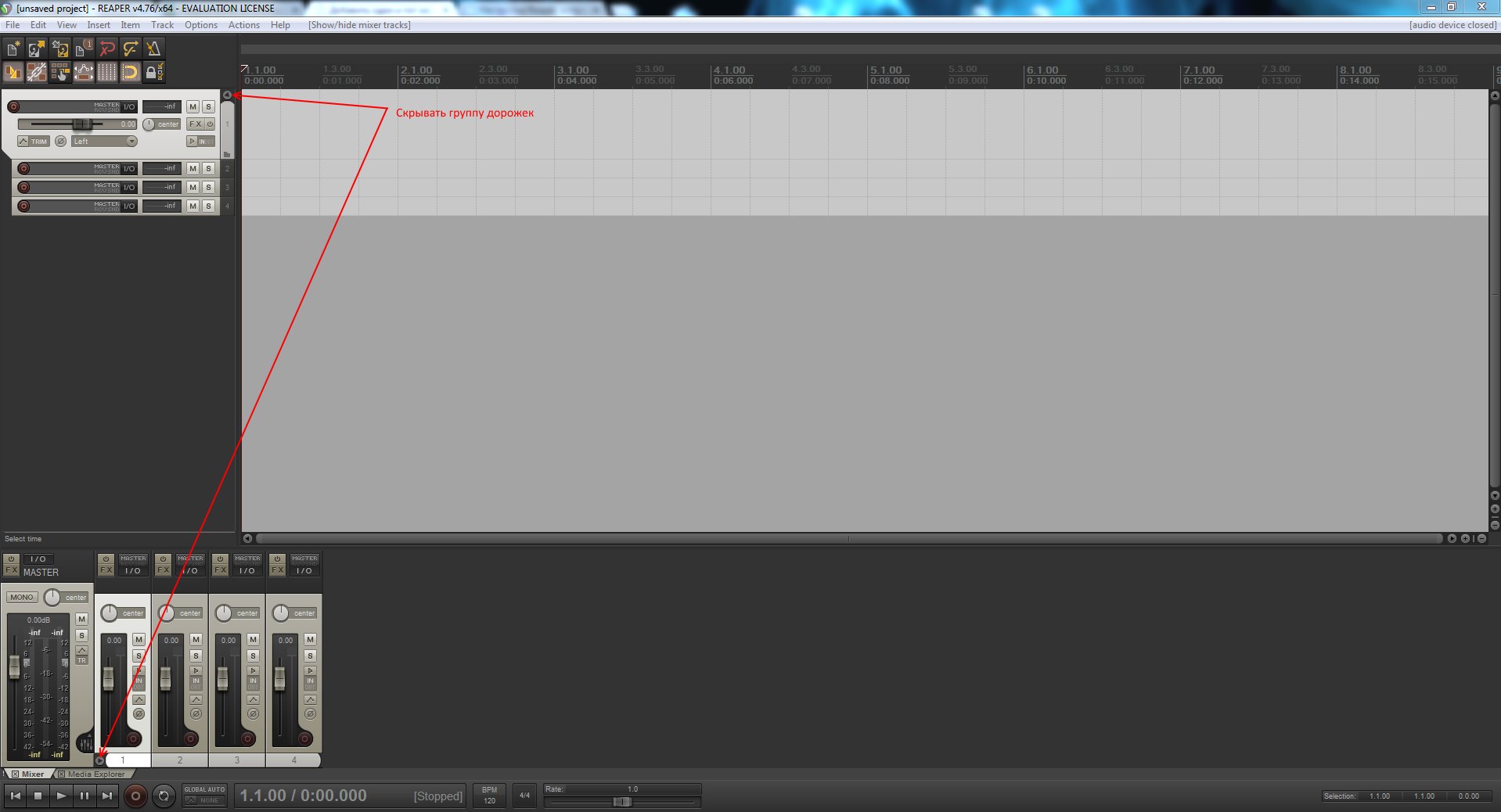Mute track 2 in the track panel
Image resolution: width=1501 pixels, height=812 pixels.
pyautogui.click(x=193, y=169)
